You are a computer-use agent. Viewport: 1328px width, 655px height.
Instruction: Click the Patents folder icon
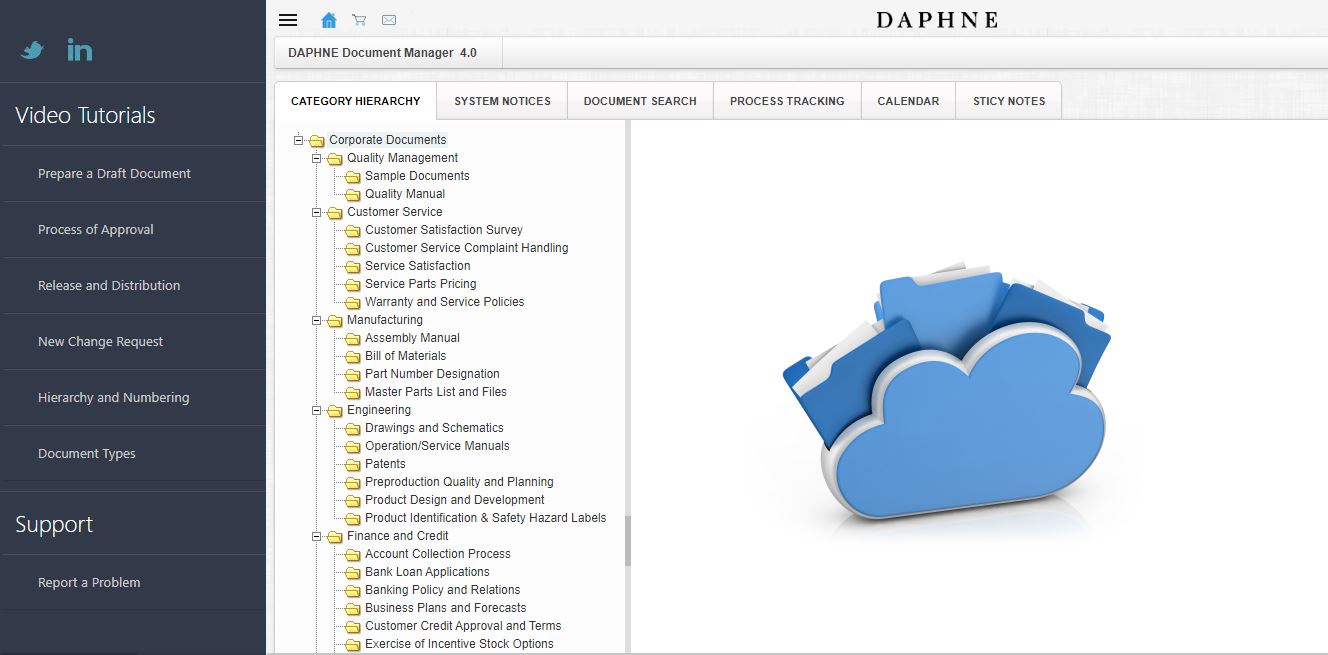click(353, 465)
